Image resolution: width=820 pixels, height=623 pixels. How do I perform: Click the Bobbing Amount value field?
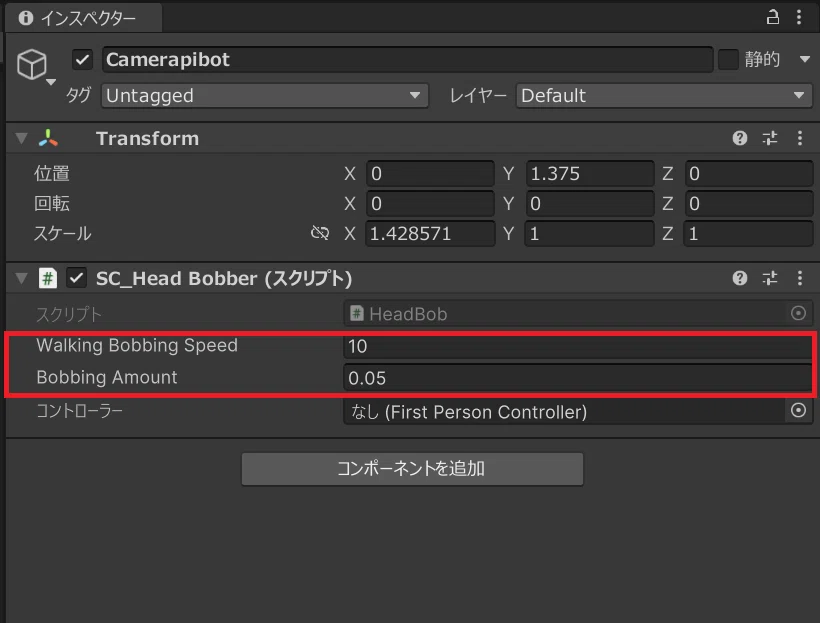(x=577, y=378)
